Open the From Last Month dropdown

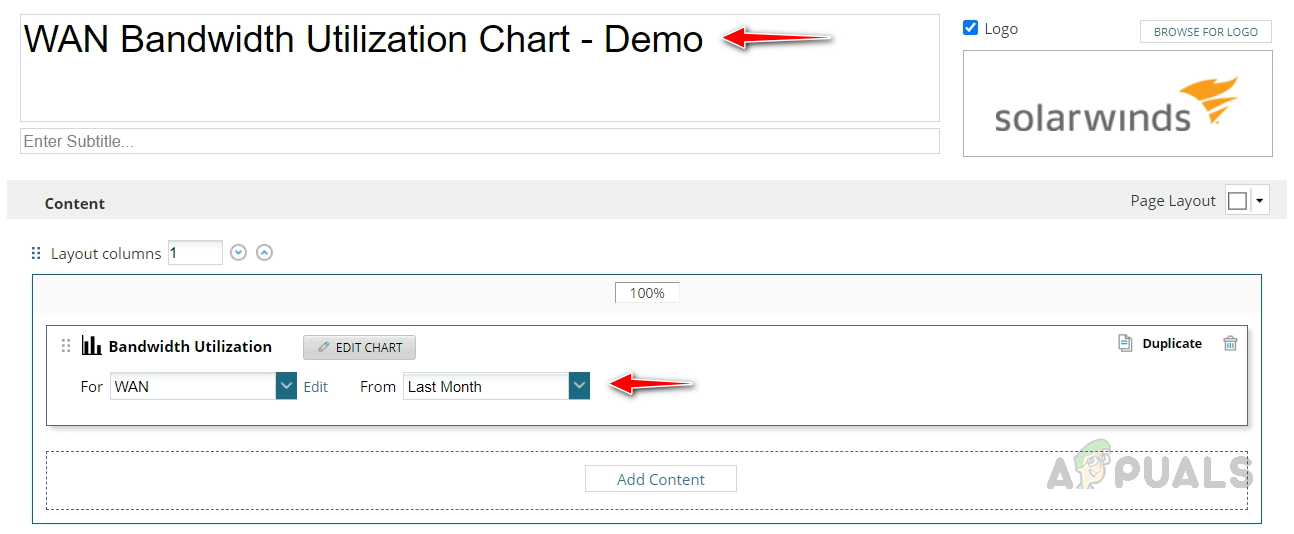(x=580, y=386)
